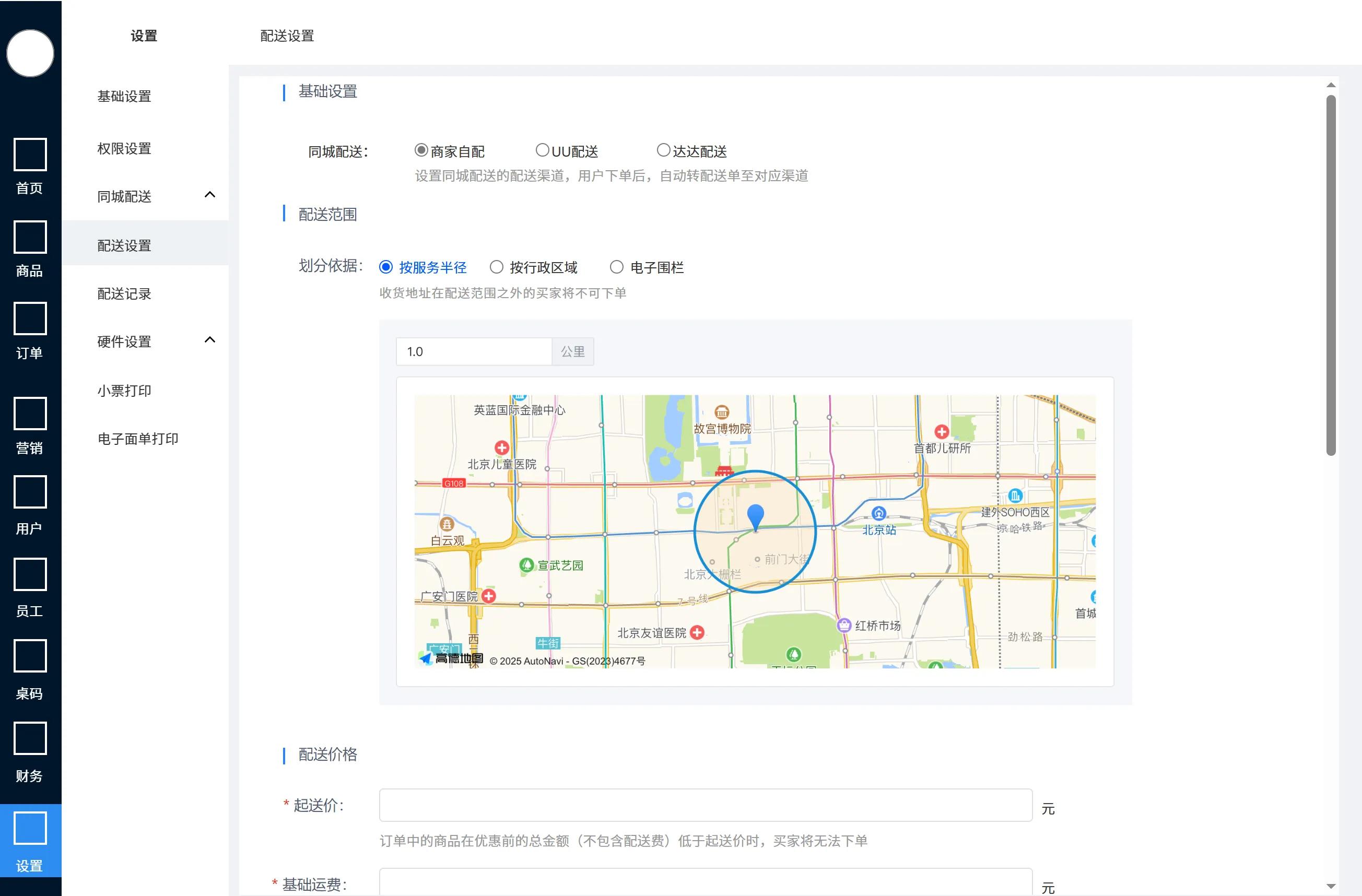Image resolution: width=1362 pixels, height=896 pixels.
Task: Collapse the 同城配送 menu group
Action: click(209, 195)
